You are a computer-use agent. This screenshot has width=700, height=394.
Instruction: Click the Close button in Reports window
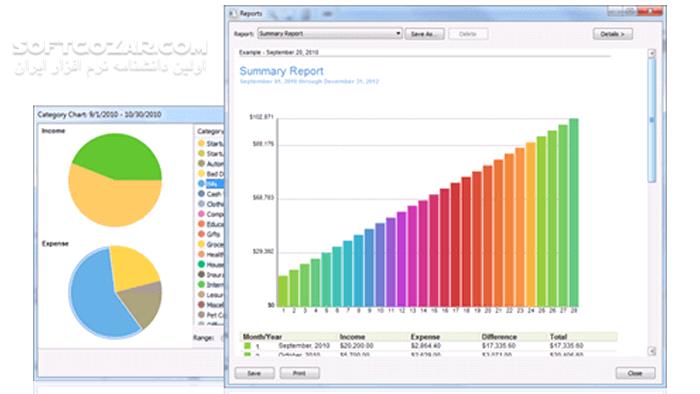tap(635, 373)
